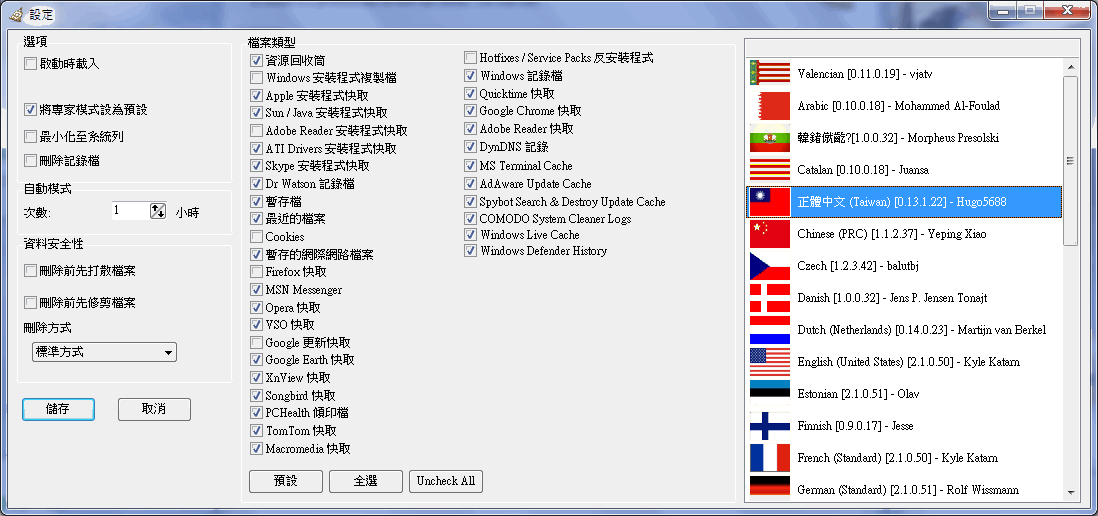This screenshot has height=516, width=1098.
Task: Click the Finnish flag icon
Action: pyautogui.click(x=770, y=426)
